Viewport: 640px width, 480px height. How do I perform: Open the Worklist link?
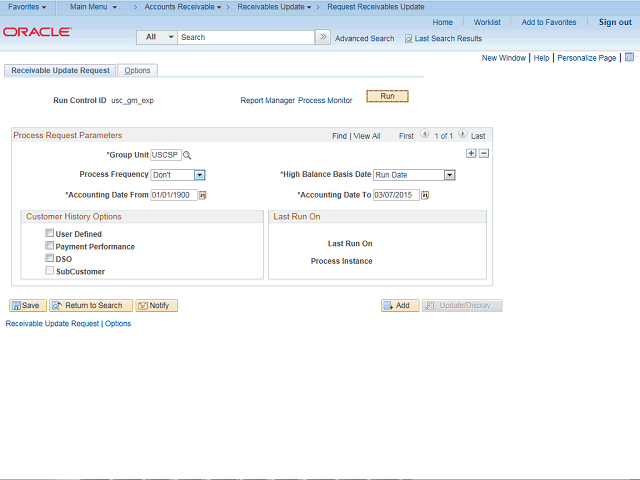point(487,22)
